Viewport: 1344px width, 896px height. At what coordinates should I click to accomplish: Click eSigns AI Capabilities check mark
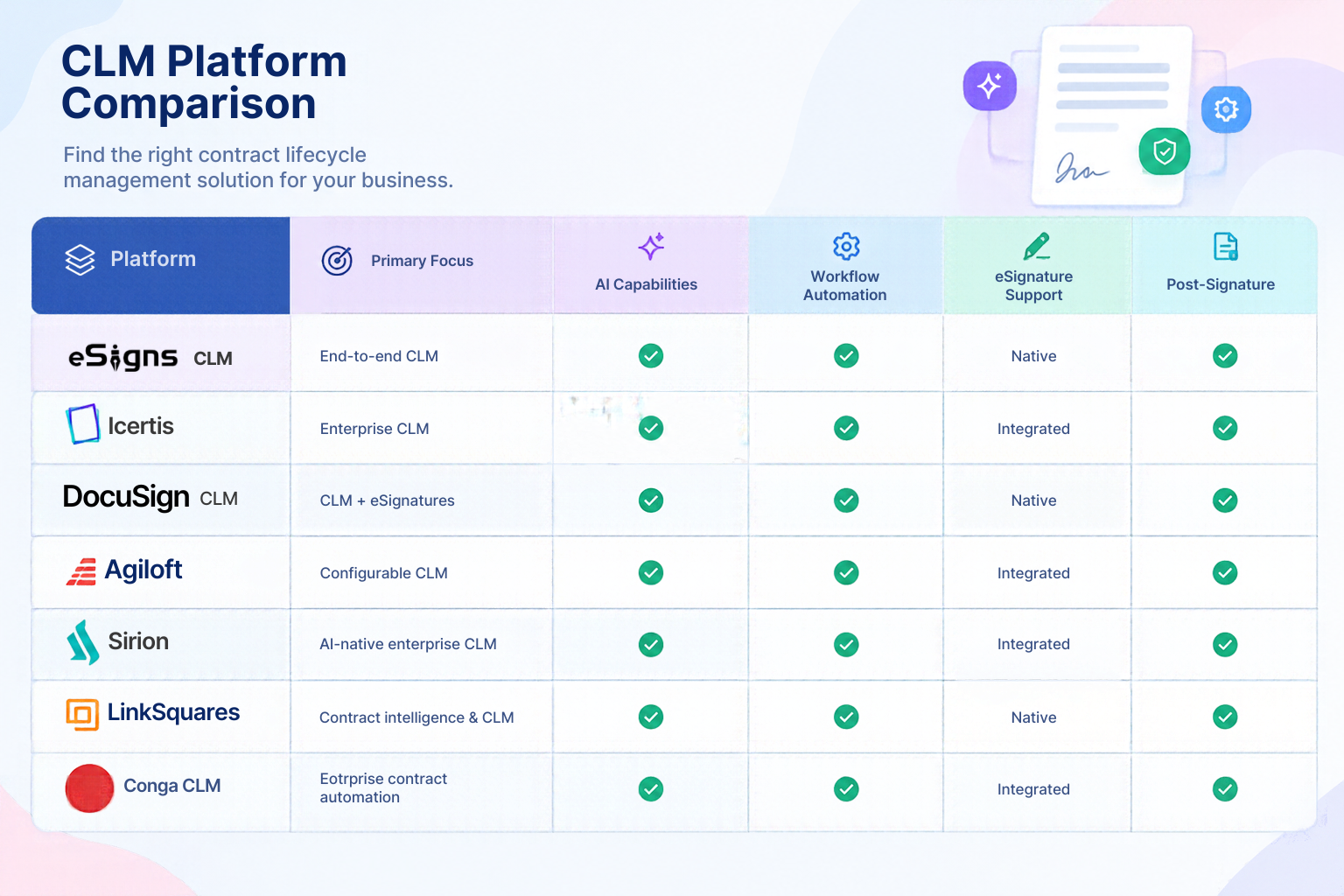pyautogui.click(x=651, y=356)
